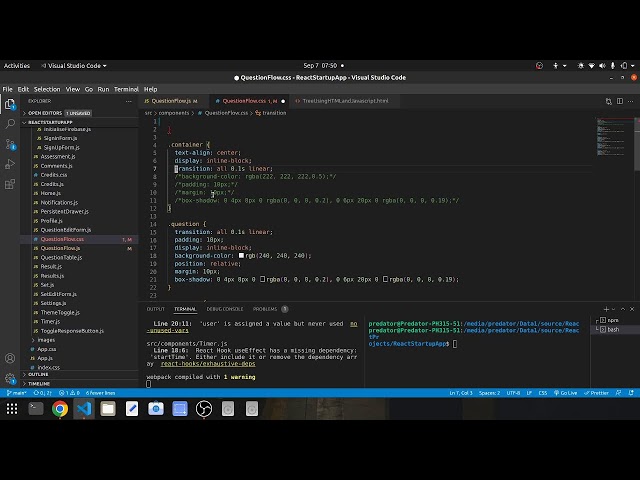This screenshot has height=480, width=640.
Task: Switch to the DEBUG CONSOLE panel tab
Action: pyautogui.click(x=224, y=309)
